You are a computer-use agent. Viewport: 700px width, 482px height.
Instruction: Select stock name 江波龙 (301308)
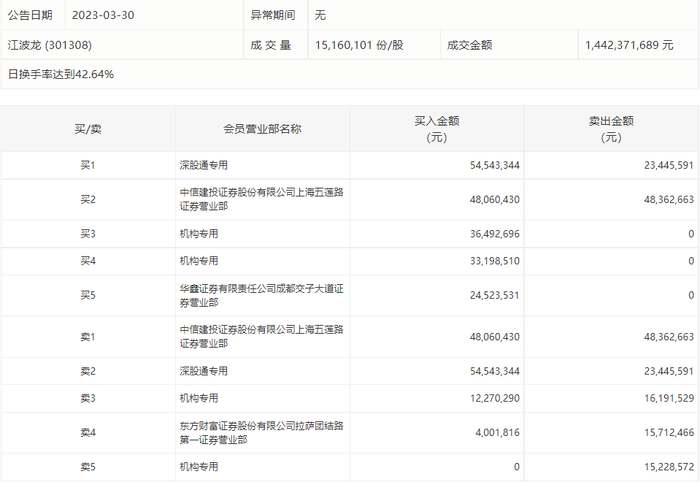(50, 45)
